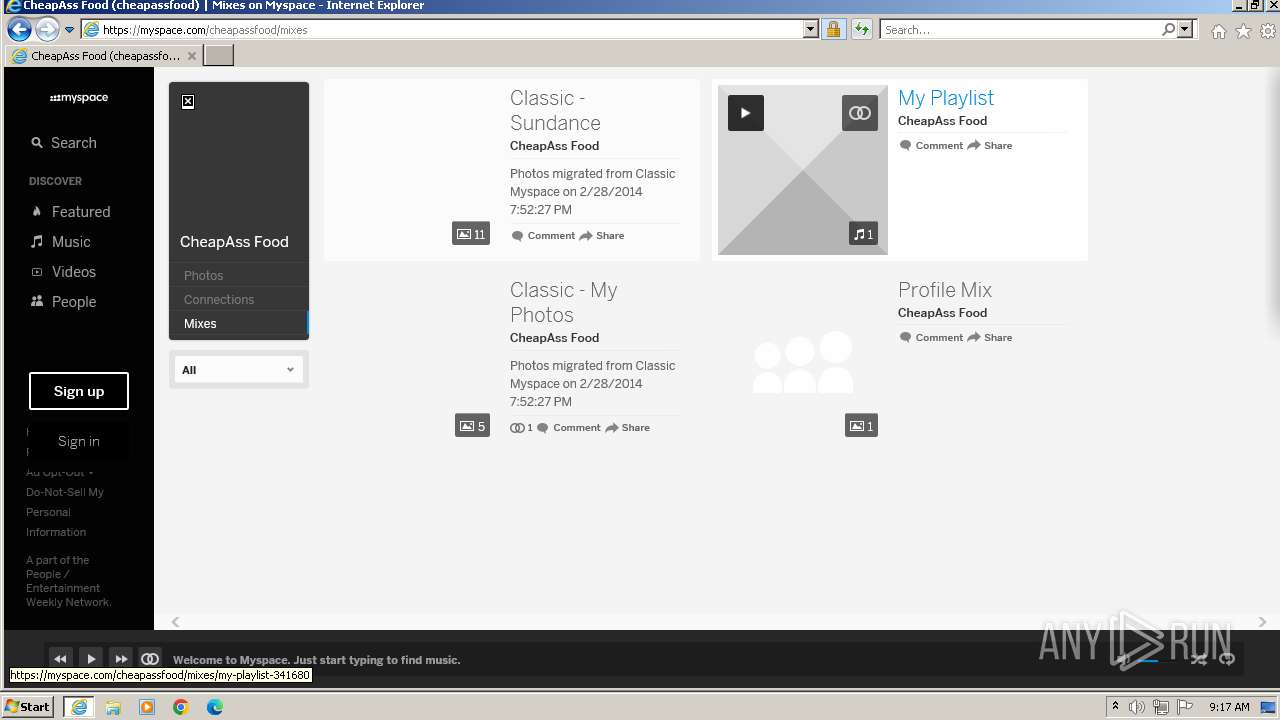
Task: Comment on Classic - My Photos mix
Action: (x=569, y=428)
